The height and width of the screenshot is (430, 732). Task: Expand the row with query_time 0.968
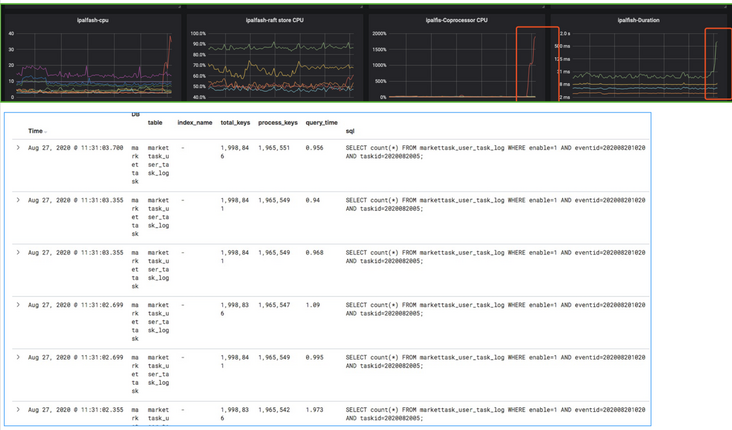pyautogui.click(x=18, y=252)
